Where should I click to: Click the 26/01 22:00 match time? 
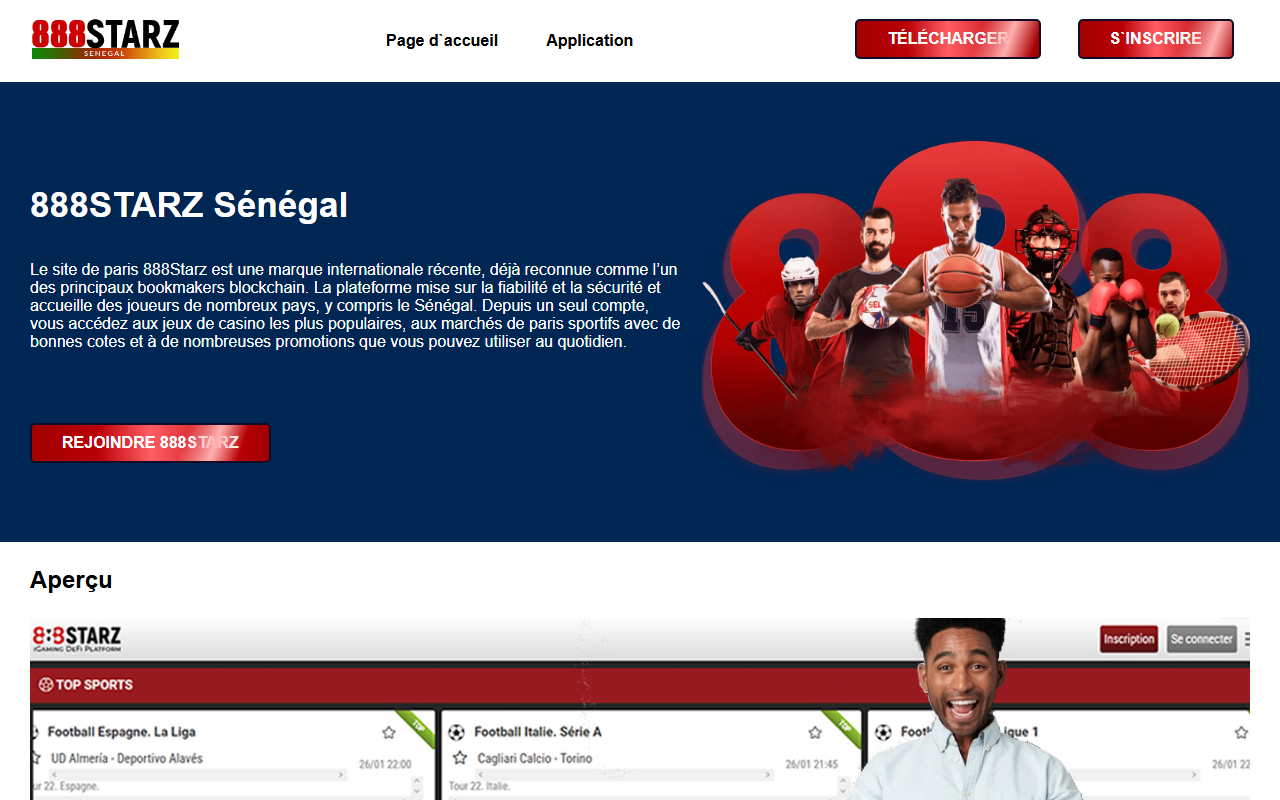(x=383, y=764)
